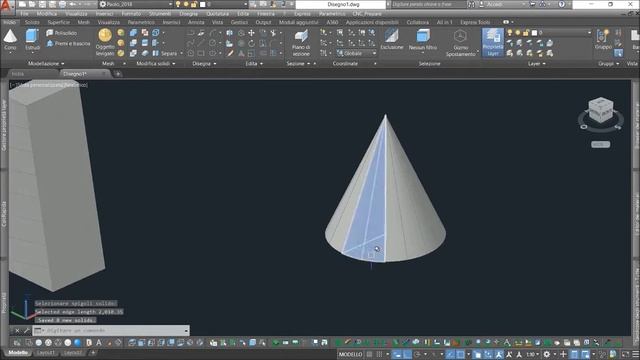The image size is (640, 360).
Task: Open the Solido ribbon tab
Action: [x=32, y=22]
